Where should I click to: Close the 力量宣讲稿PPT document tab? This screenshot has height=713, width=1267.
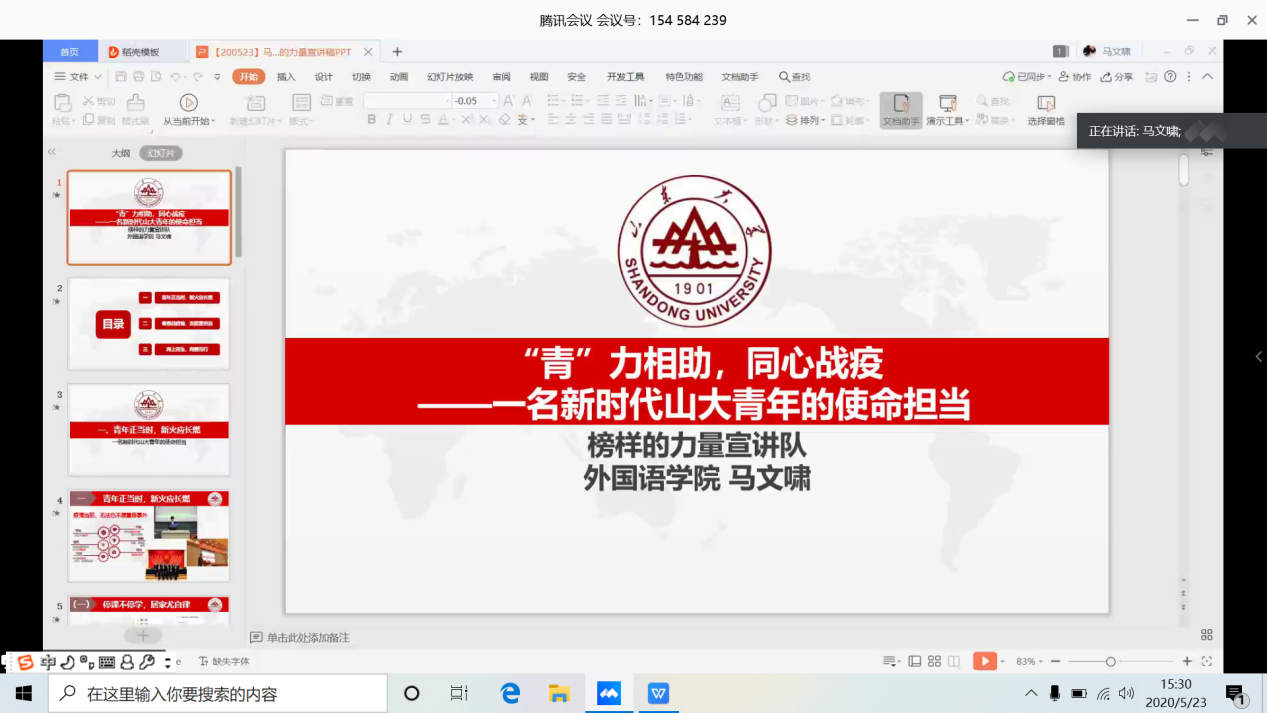tap(368, 52)
